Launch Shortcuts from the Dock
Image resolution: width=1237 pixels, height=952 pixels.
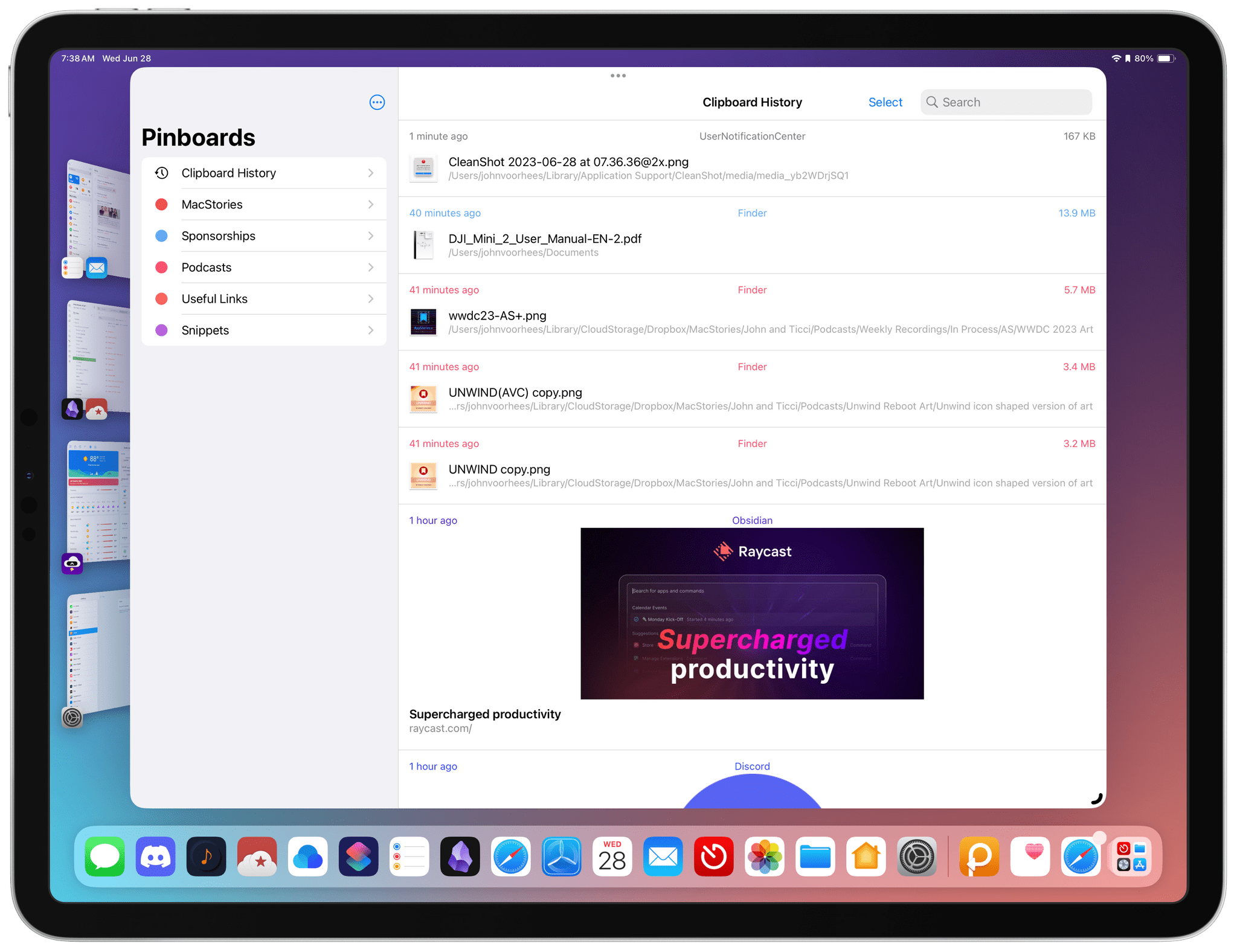(x=359, y=857)
